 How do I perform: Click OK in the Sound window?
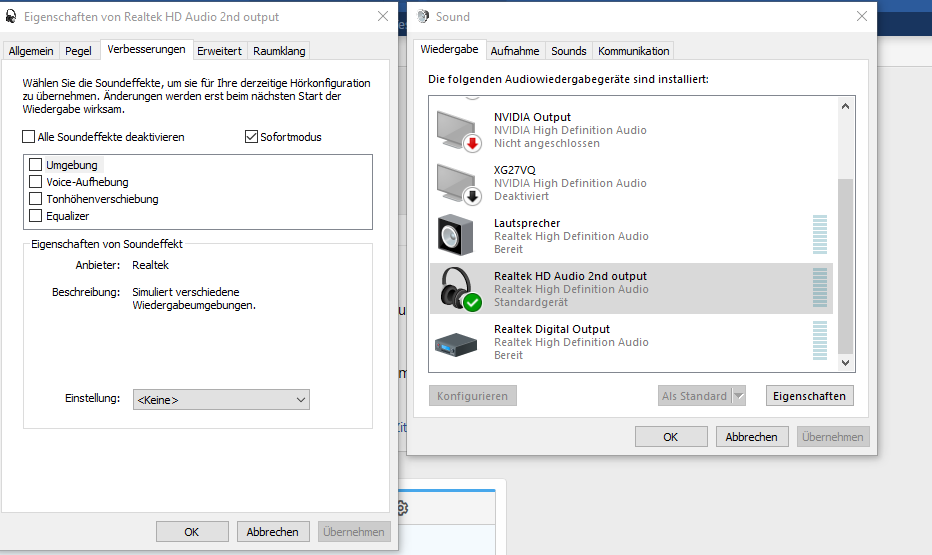point(671,437)
